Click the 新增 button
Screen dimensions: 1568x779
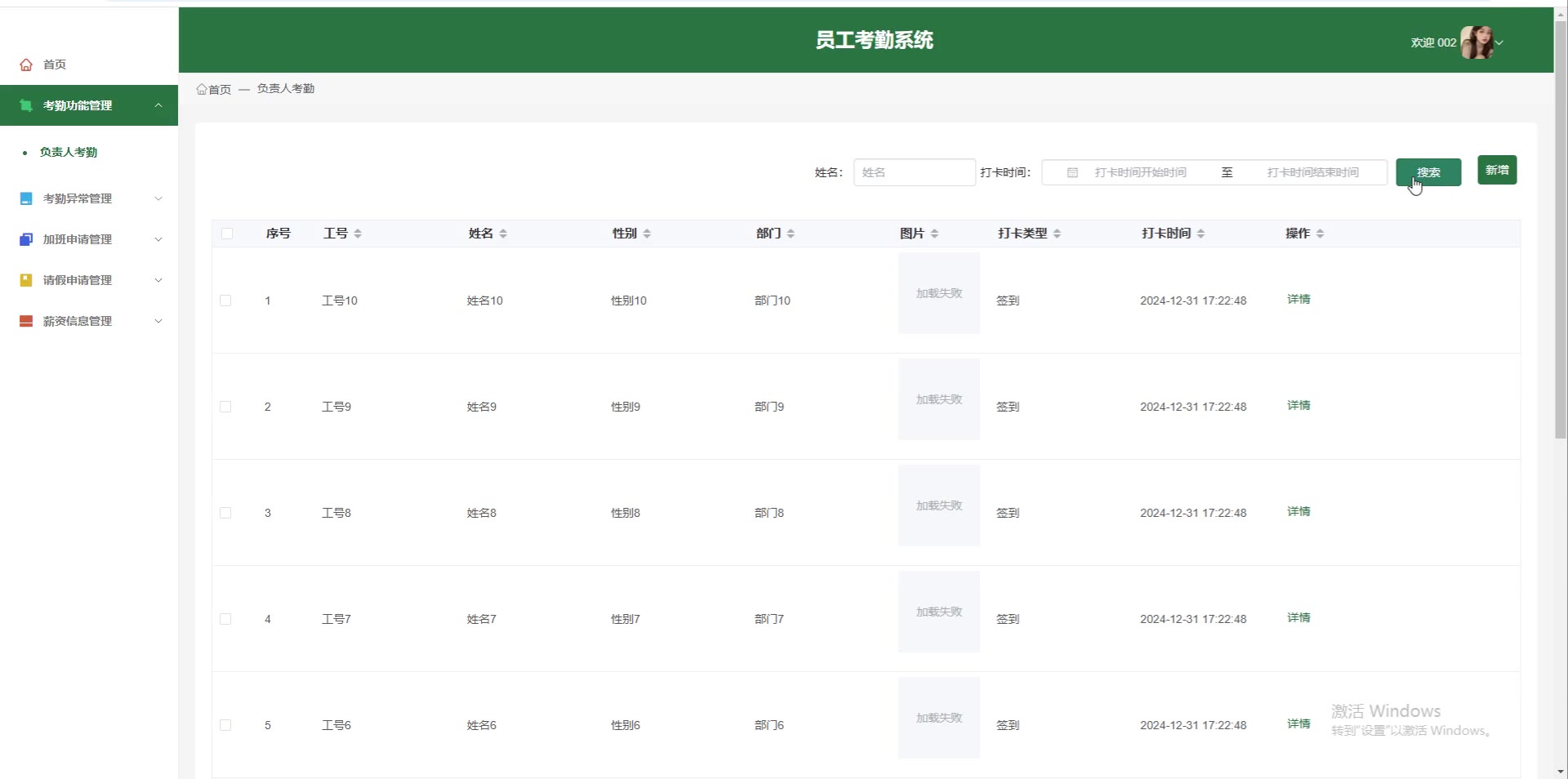[x=1496, y=170]
